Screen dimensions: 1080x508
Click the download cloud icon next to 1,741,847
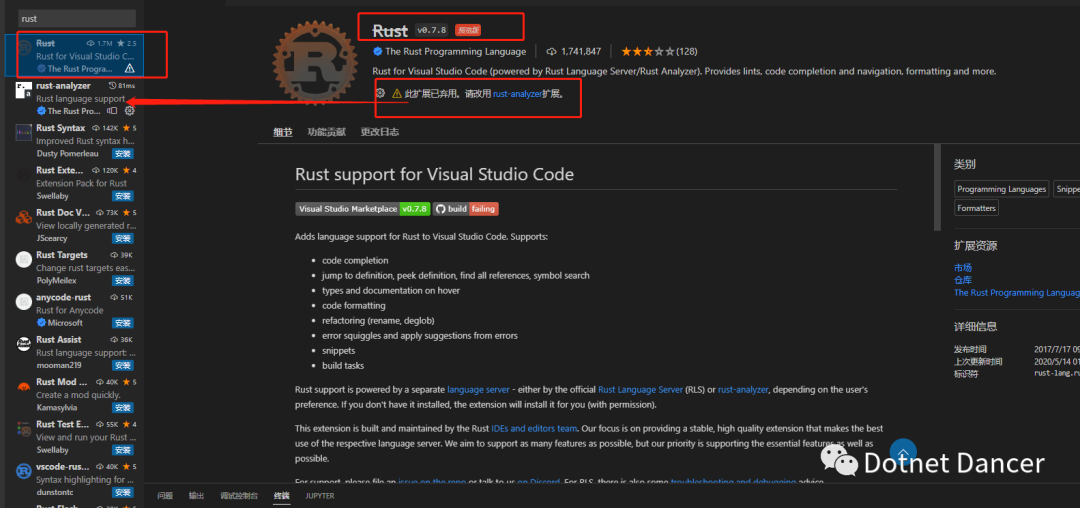click(552, 52)
